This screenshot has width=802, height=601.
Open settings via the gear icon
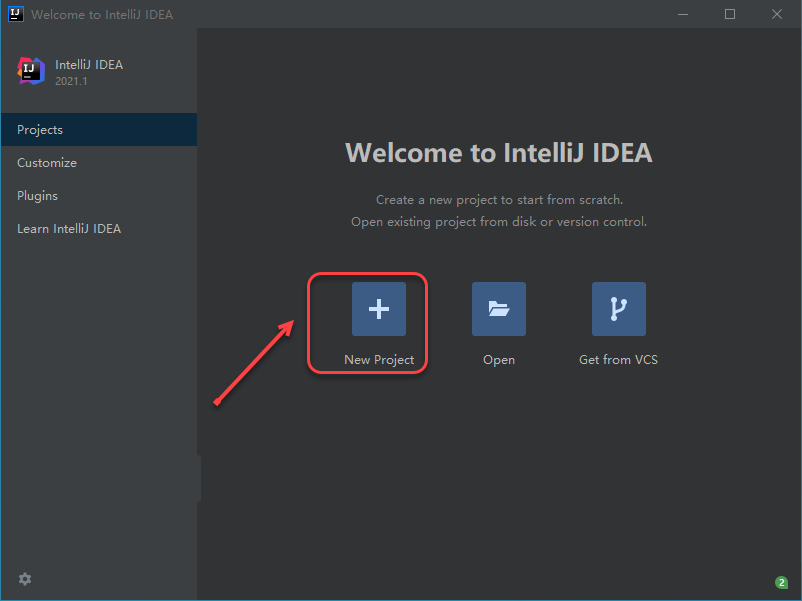[x=25, y=579]
